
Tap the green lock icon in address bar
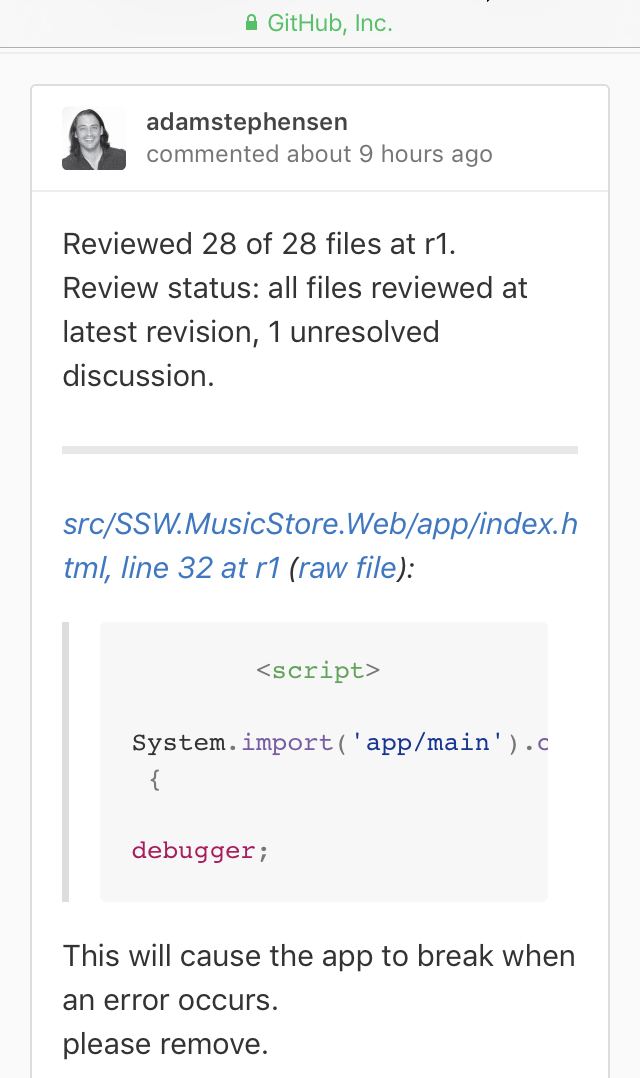252,23
